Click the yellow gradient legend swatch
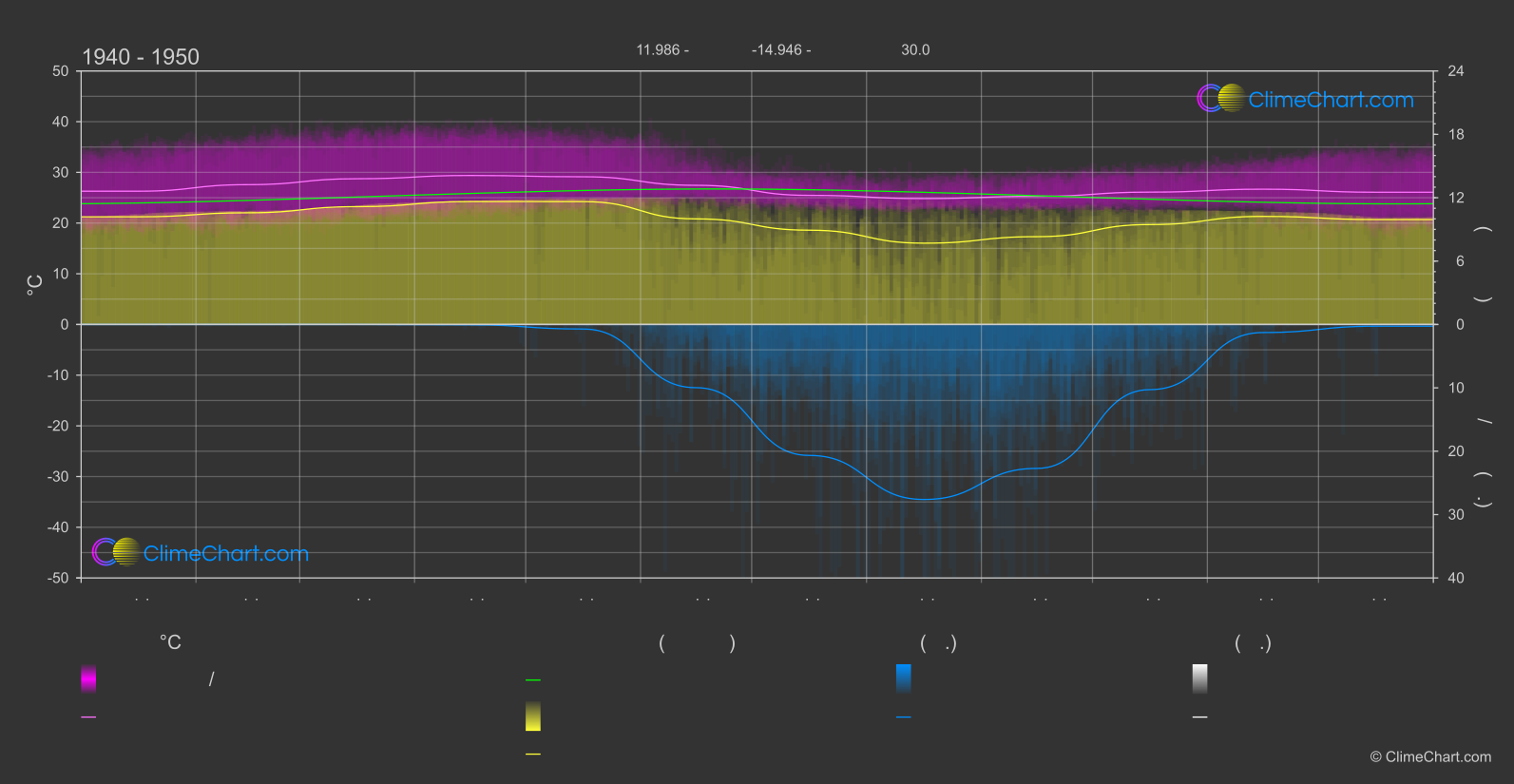This screenshot has height=784, width=1514. pos(533,717)
